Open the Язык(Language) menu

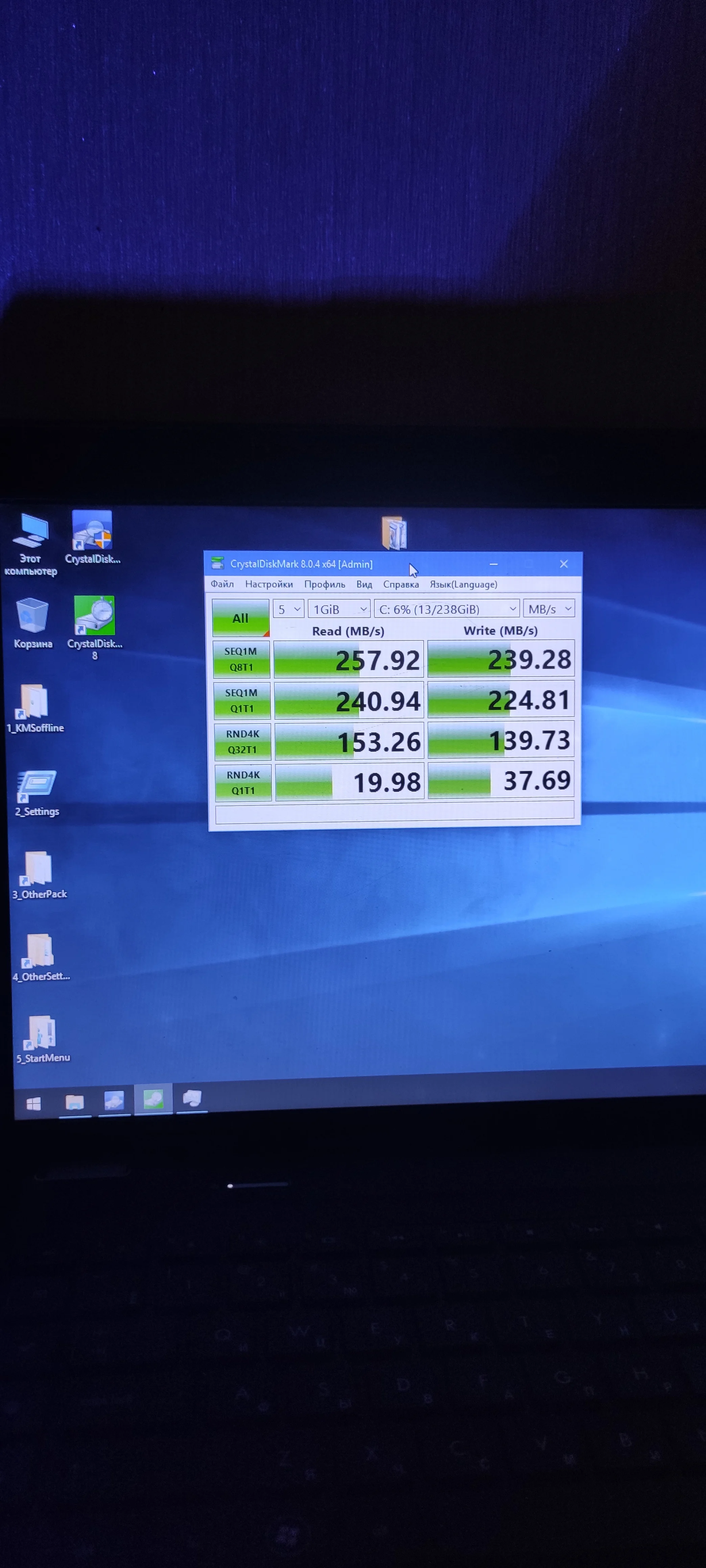pyautogui.click(x=463, y=584)
